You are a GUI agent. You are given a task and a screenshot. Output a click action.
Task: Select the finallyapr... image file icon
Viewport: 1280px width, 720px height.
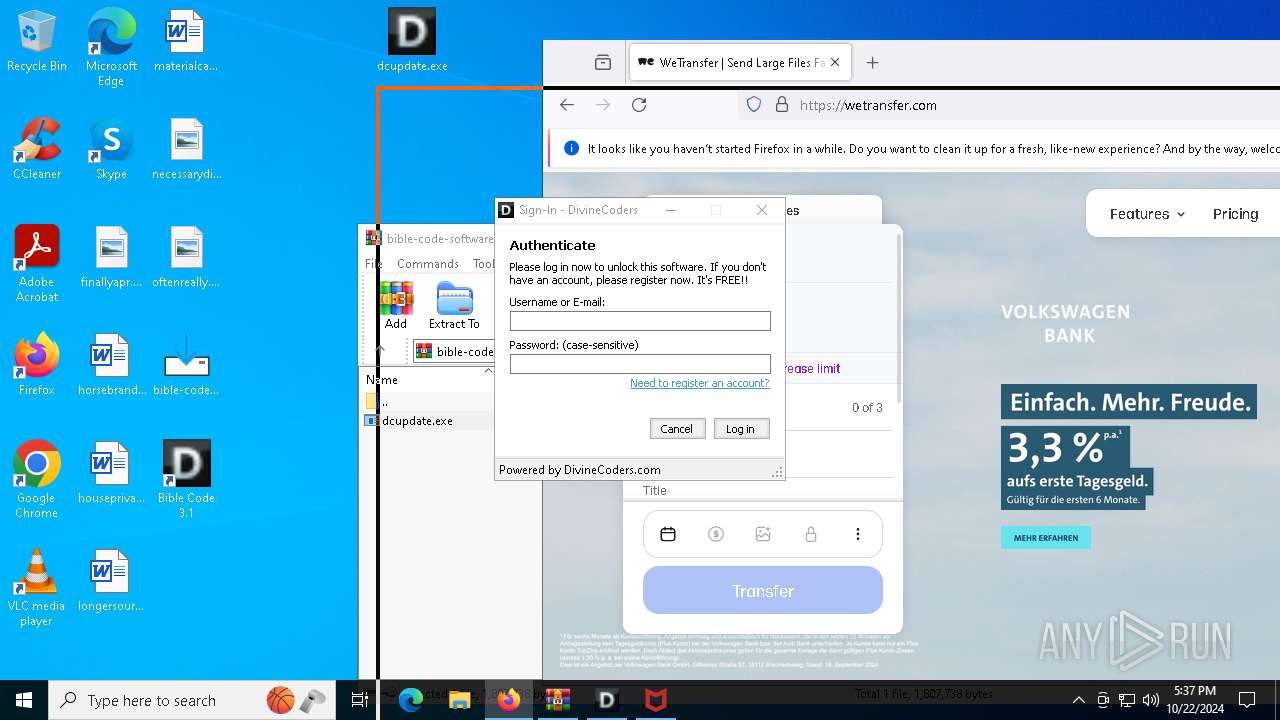pyautogui.click(x=111, y=257)
